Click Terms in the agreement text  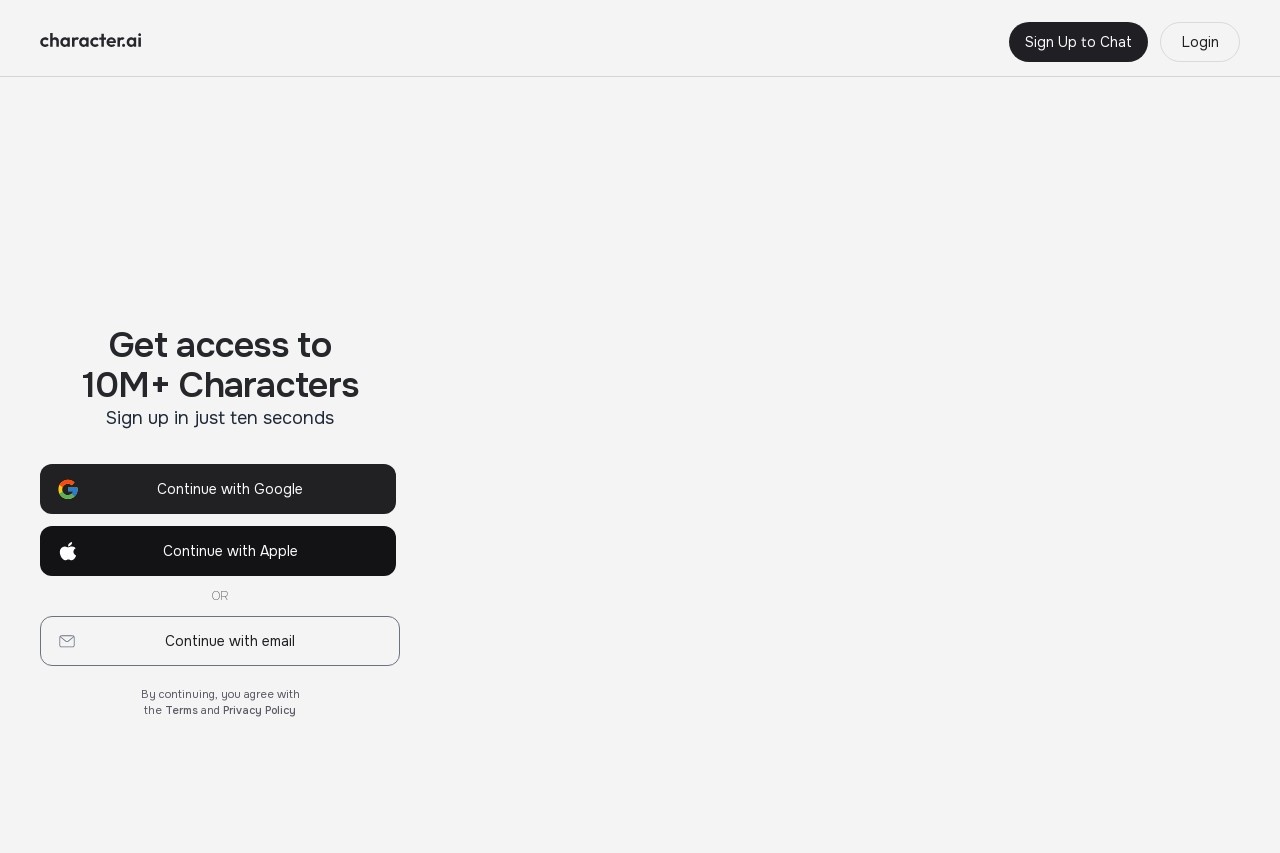click(181, 710)
